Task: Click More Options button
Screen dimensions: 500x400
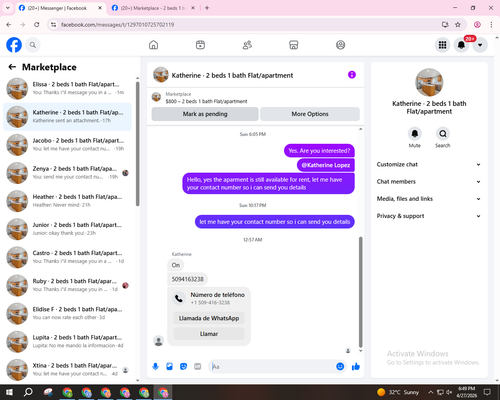Action: [310, 114]
